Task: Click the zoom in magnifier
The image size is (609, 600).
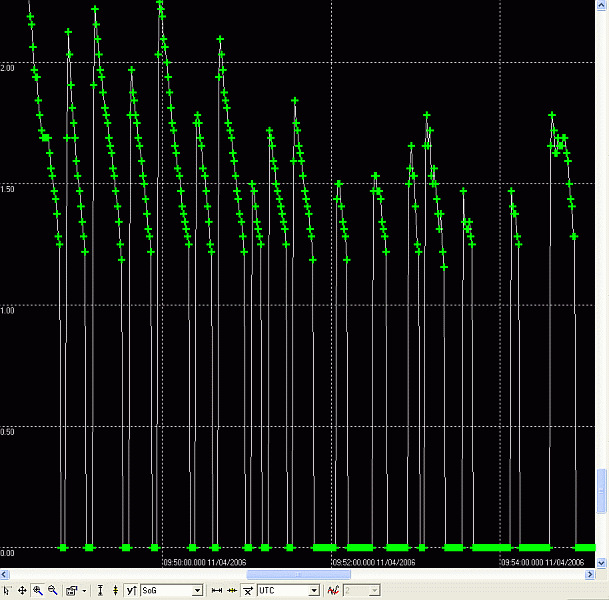Action: [x=38, y=591]
